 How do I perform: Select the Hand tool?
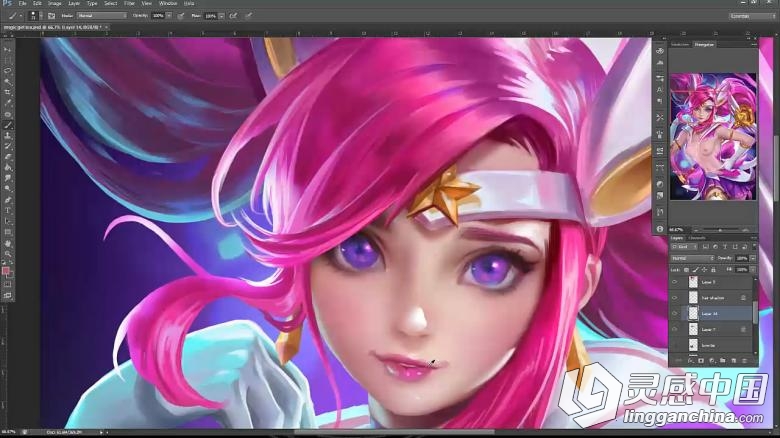7,243
